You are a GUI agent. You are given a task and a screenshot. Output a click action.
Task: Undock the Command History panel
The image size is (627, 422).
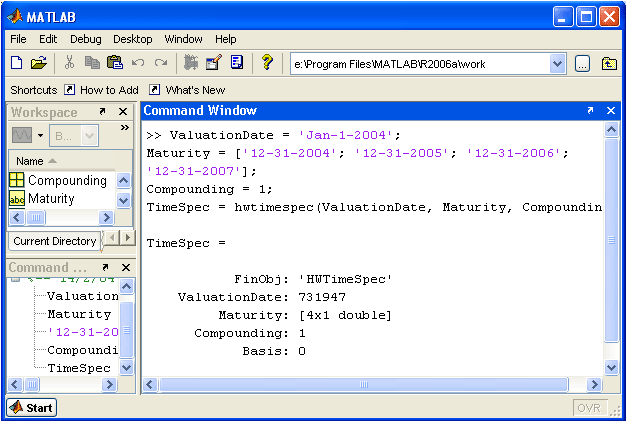point(105,267)
